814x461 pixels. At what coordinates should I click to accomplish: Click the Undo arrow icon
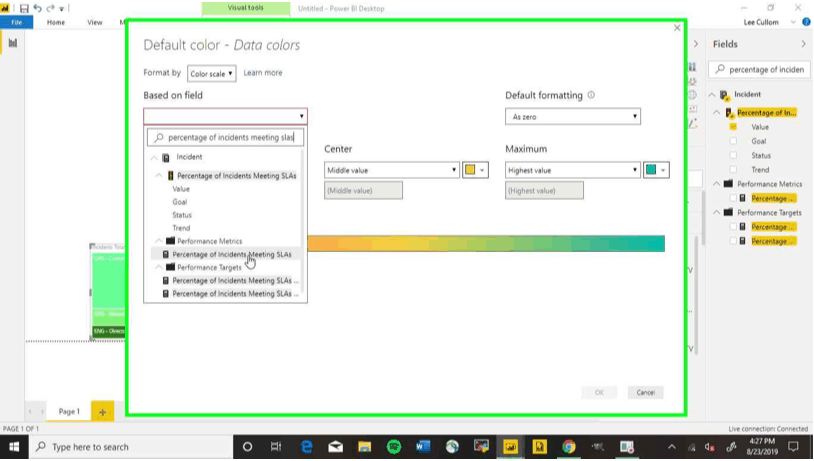point(37,8)
